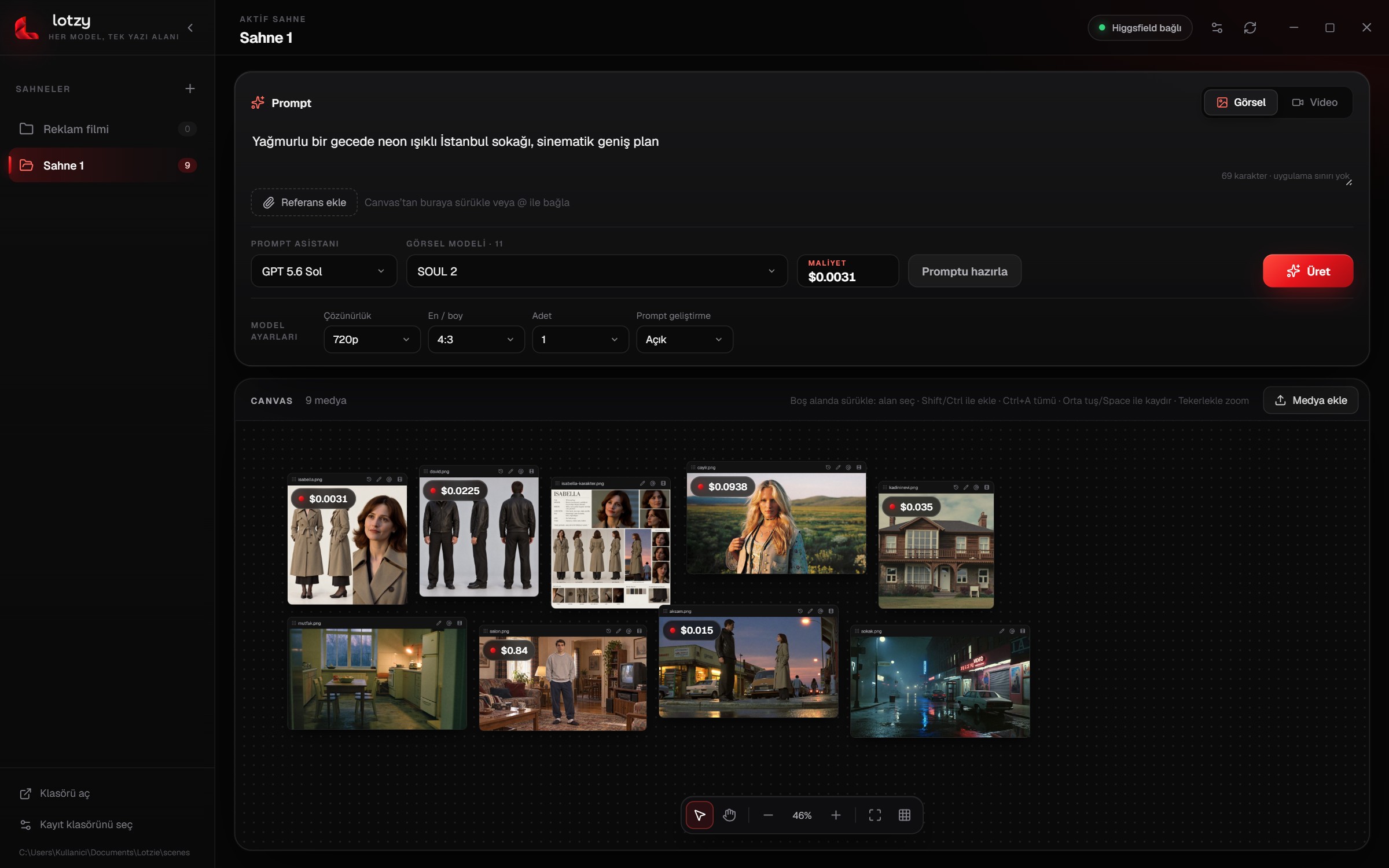Click the Sahne 1 title in header
Viewport: 1389px width, 868px height.
point(266,38)
